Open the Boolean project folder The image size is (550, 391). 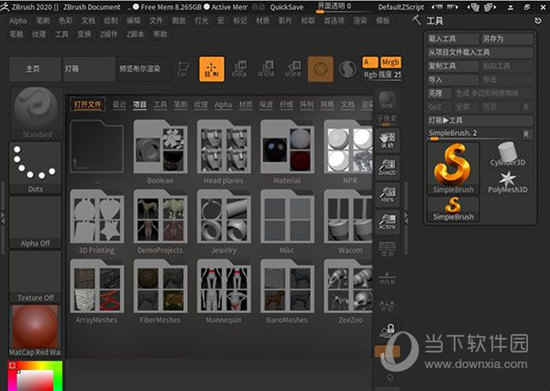160,146
